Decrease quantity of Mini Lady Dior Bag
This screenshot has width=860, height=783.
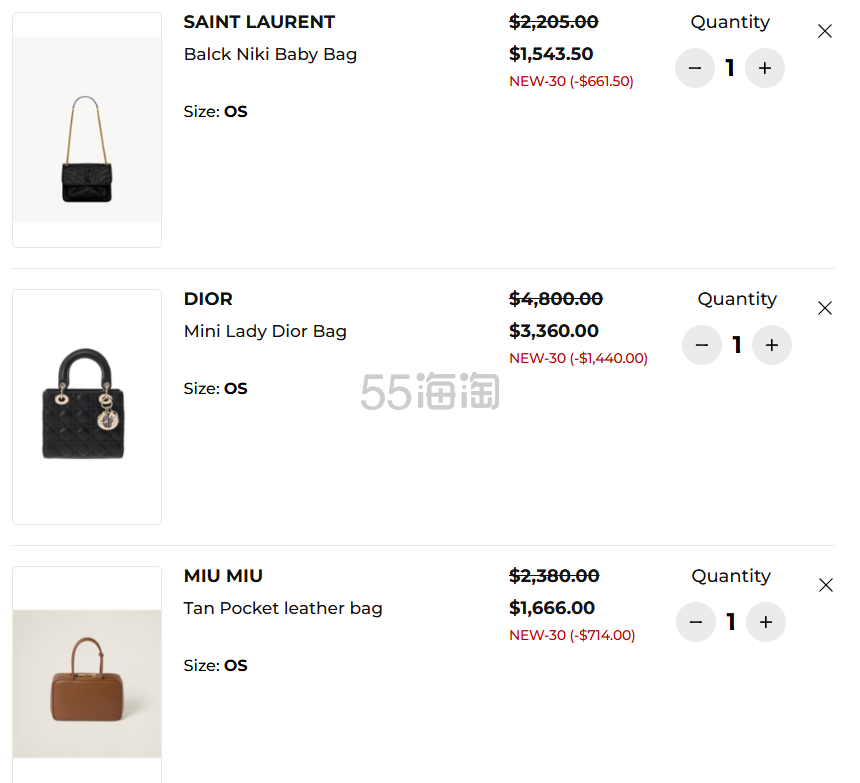[701, 345]
